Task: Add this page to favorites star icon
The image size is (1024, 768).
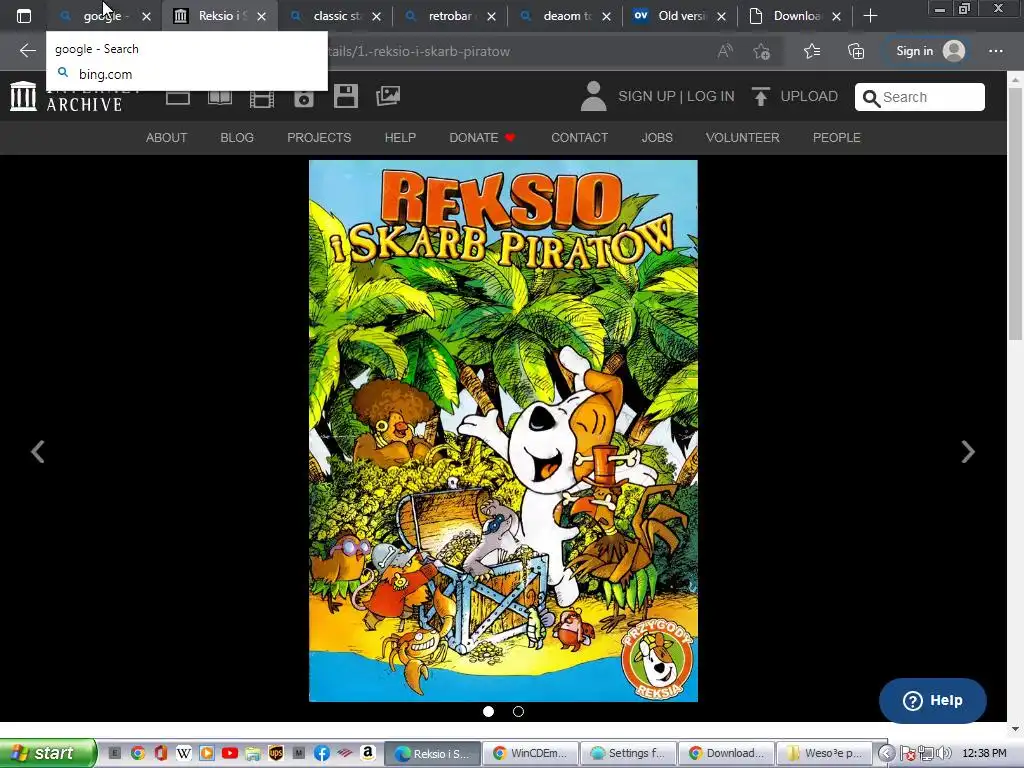Action: [761, 51]
